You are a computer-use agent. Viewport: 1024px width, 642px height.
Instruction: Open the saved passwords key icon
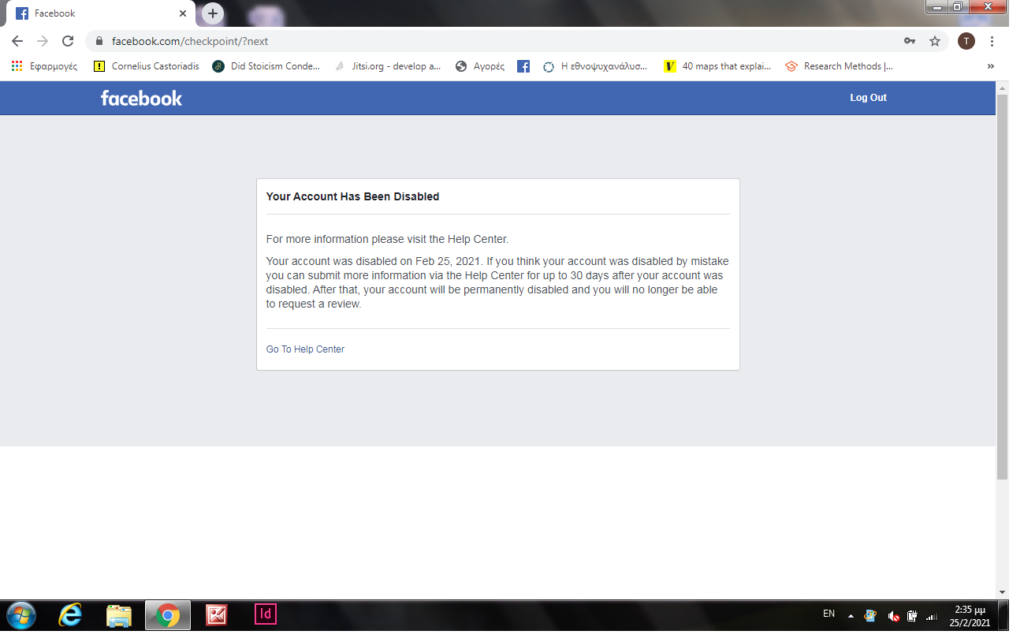[x=909, y=41]
